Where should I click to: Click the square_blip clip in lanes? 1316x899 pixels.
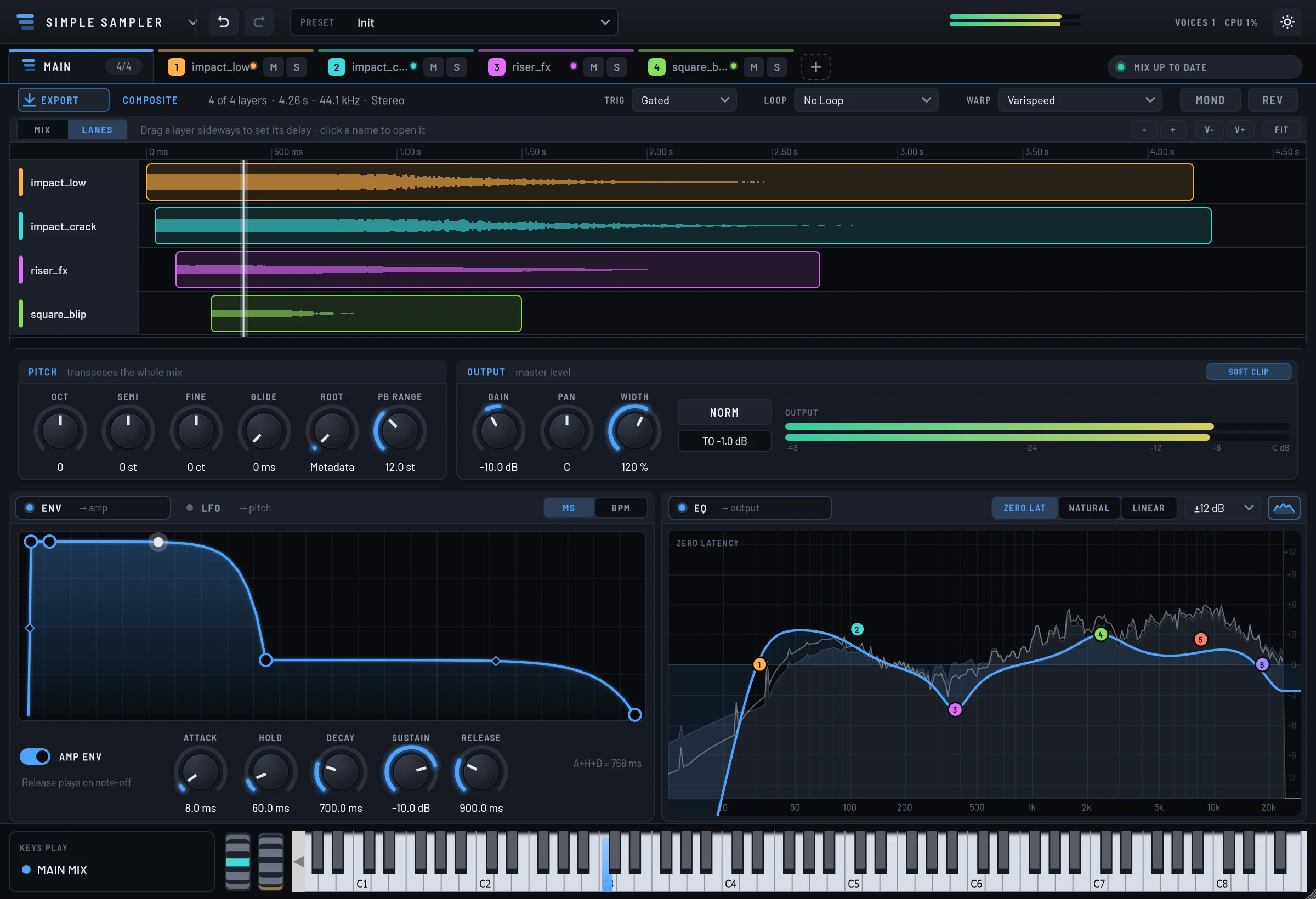click(x=366, y=313)
